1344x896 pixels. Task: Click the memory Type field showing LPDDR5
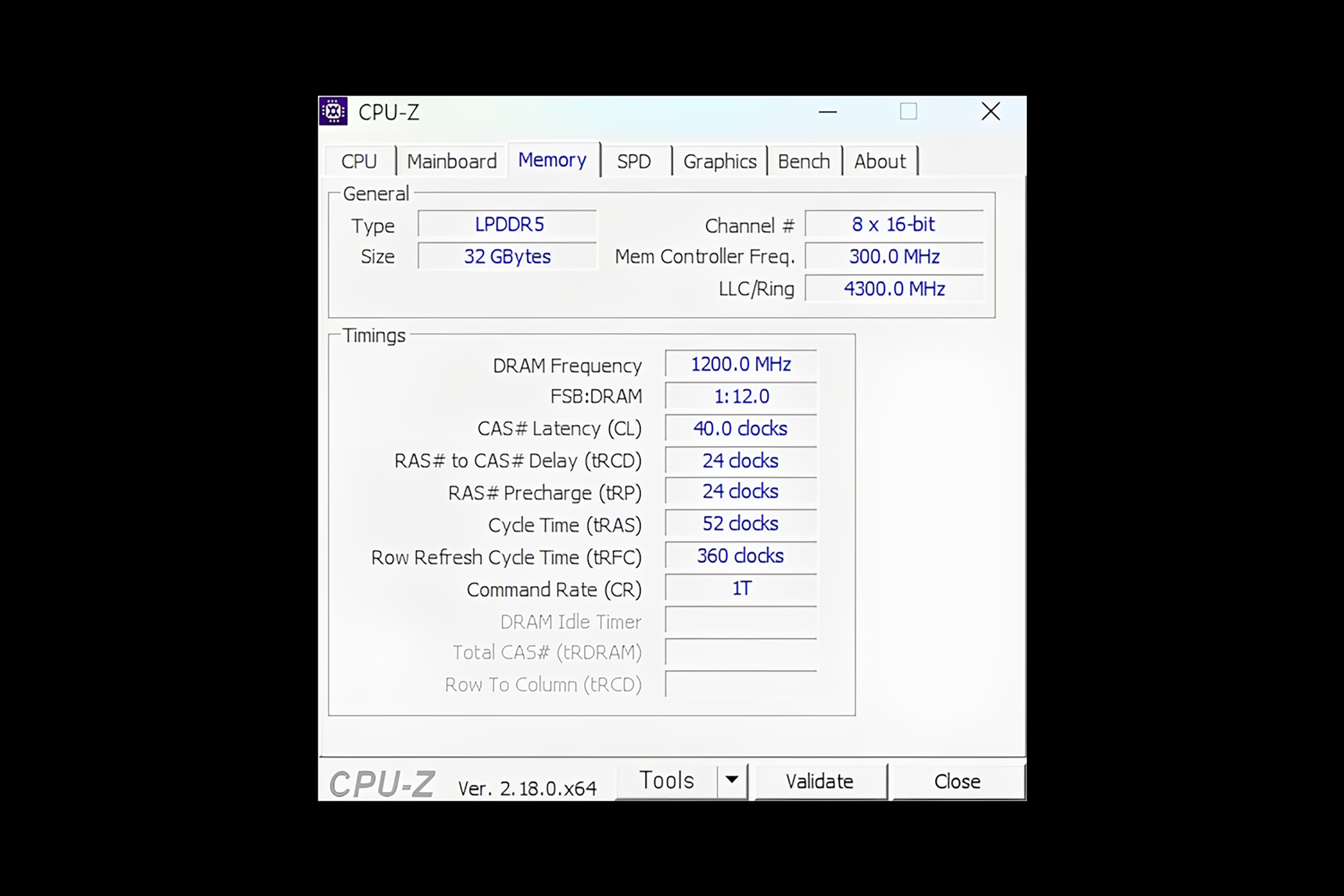[508, 224]
